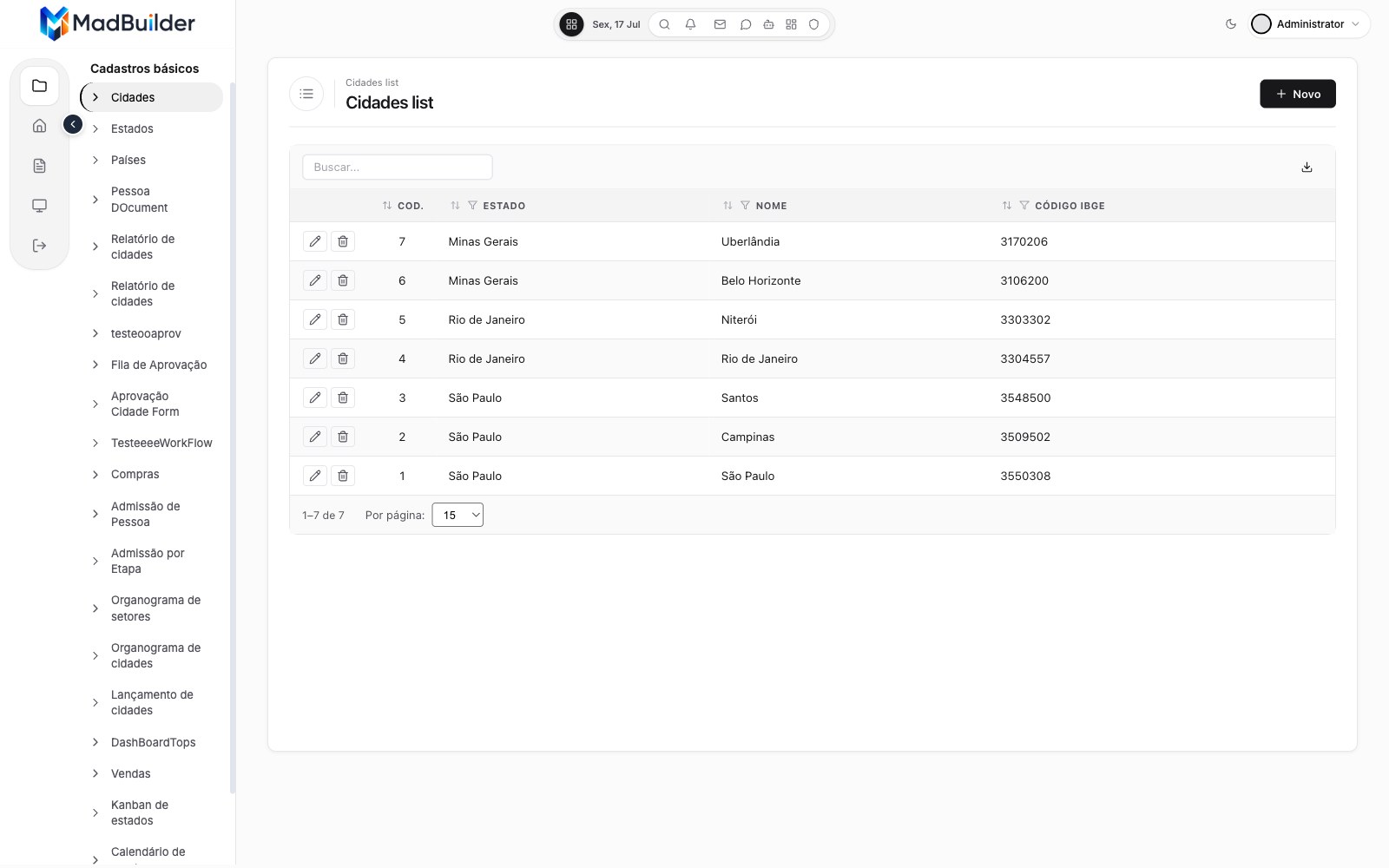Click the Novo button
Image resolution: width=1389 pixels, height=868 pixels.
(1297, 94)
